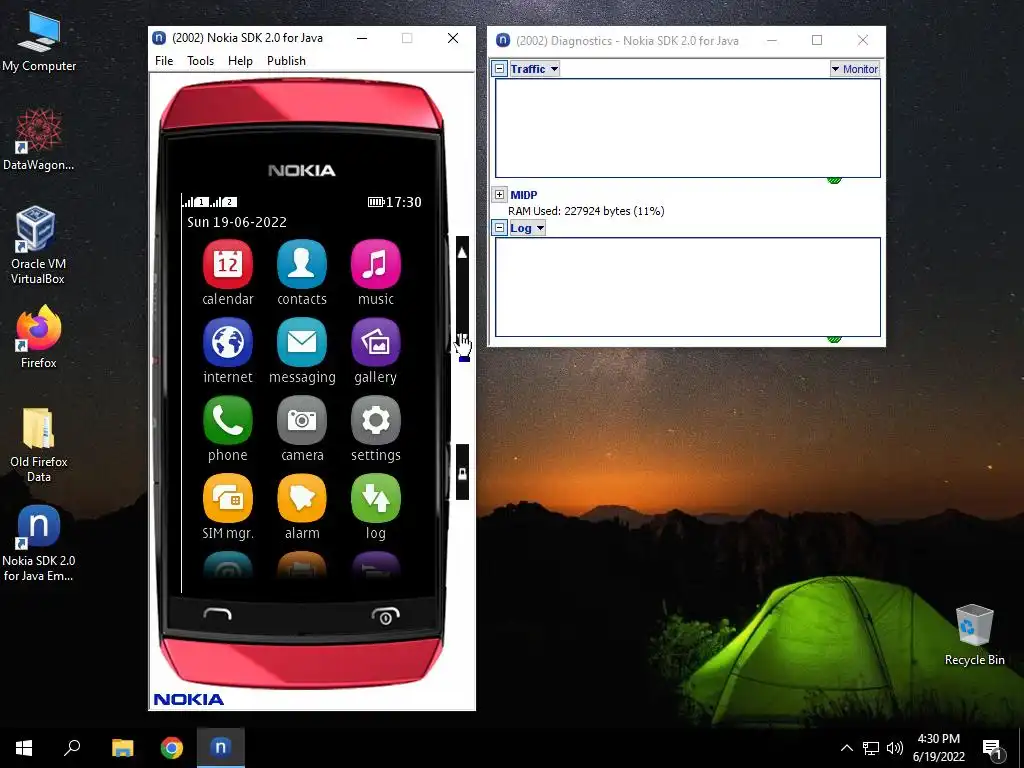Image resolution: width=1024 pixels, height=768 pixels.
Task: Show hidden system tray icons
Action: [x=846, y=748]
